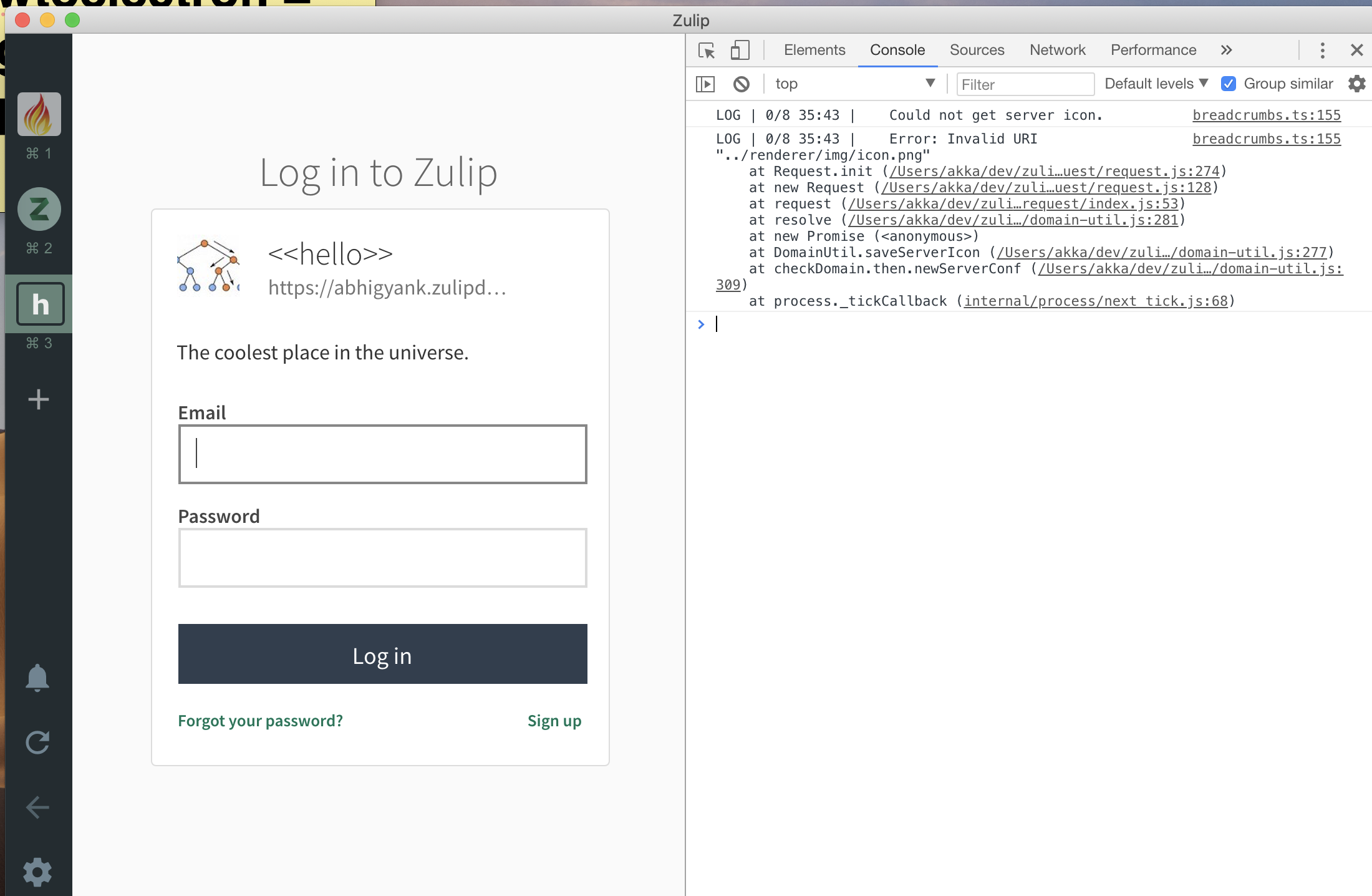Click the https://abhigyank.zulipd... URL text
Viewport: 1372px width, 896px height.
[387, 288]
